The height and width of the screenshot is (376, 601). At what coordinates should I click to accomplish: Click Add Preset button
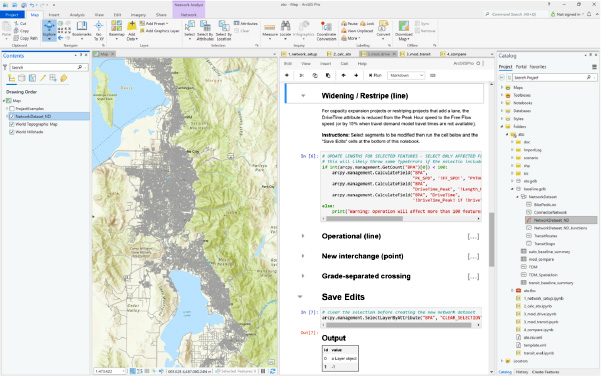pyautogui.click(x=154, y=23)
